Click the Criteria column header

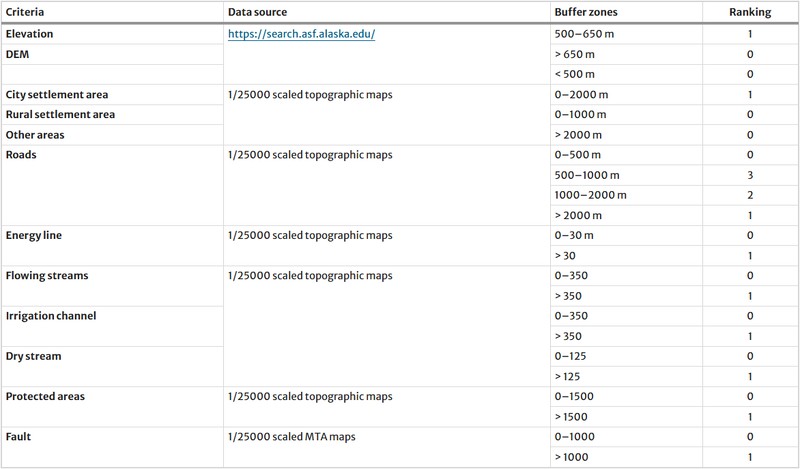click(x=27, y=12)
